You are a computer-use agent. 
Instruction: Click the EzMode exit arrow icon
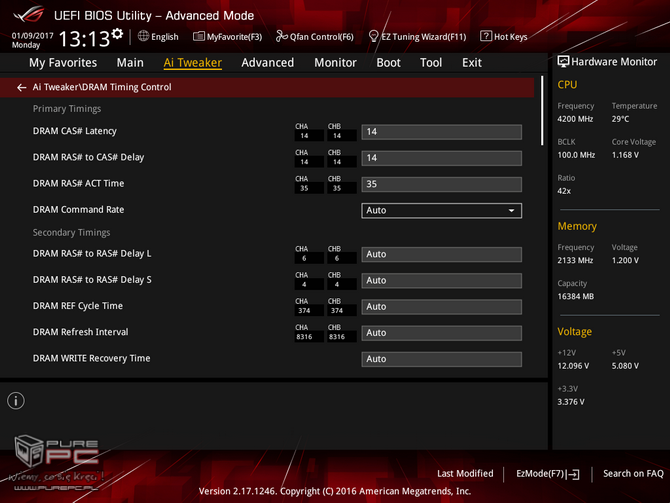click(573, 474)
